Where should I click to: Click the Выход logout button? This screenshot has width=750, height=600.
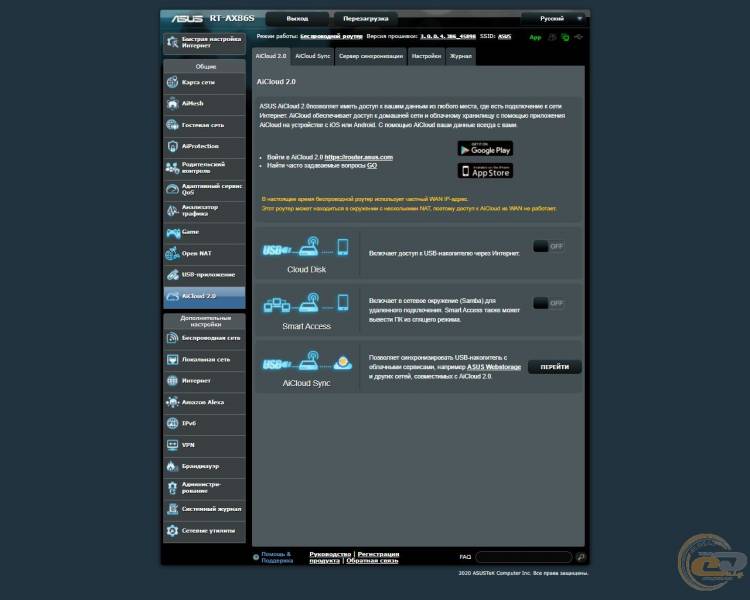297,19
